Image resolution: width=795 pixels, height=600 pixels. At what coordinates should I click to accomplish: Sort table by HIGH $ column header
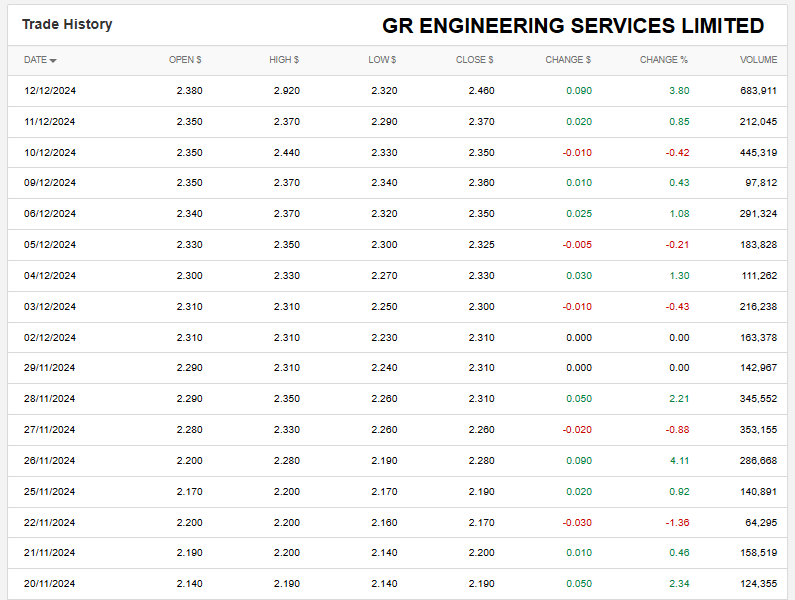coord(284,60)
